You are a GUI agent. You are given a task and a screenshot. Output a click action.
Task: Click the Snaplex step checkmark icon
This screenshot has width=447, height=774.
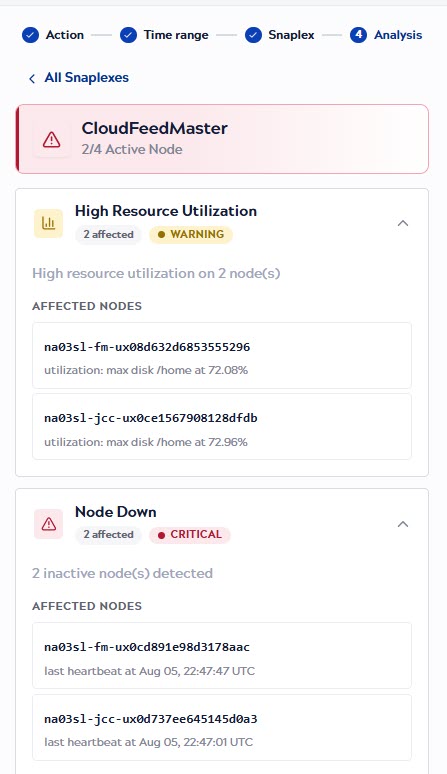point(253,35)
